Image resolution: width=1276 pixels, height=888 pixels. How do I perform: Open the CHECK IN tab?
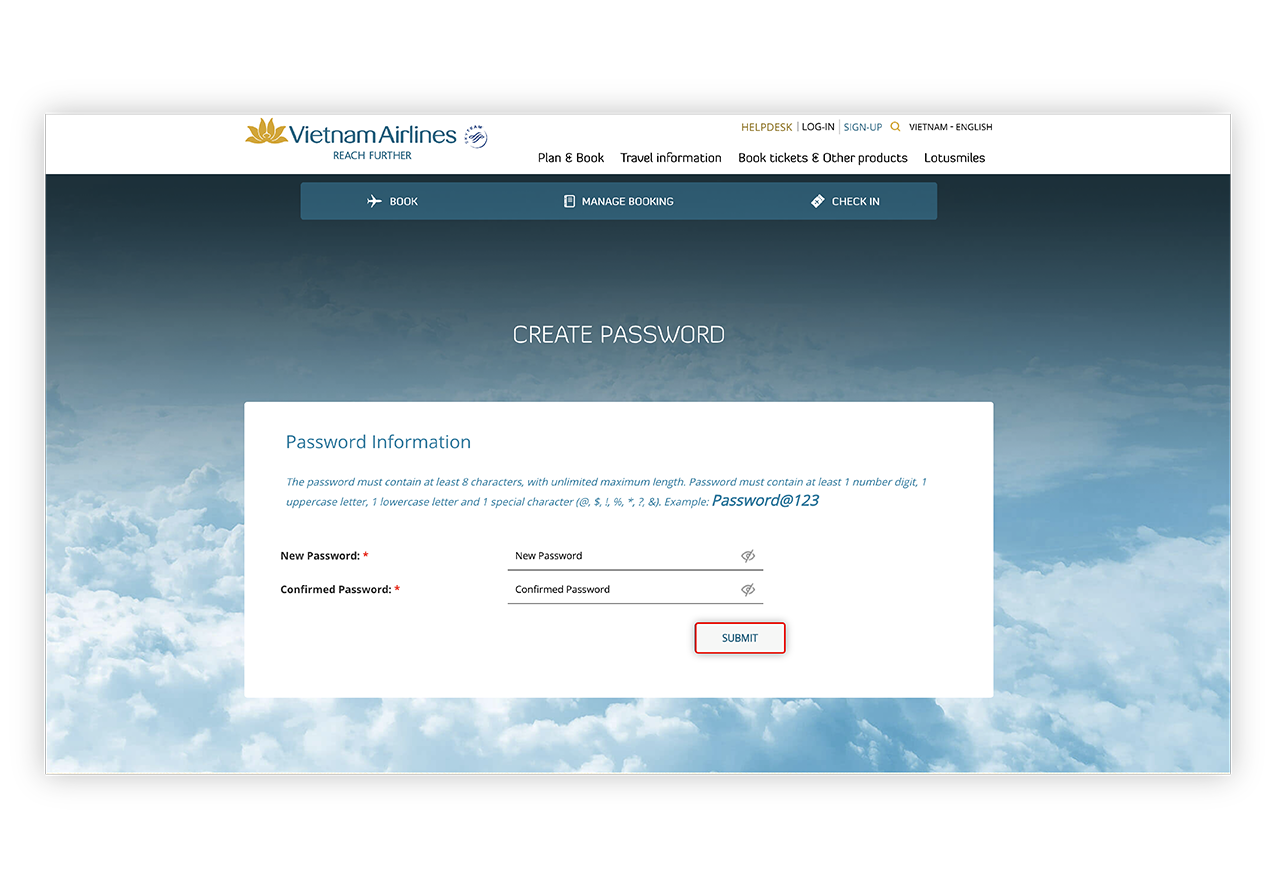854,200
